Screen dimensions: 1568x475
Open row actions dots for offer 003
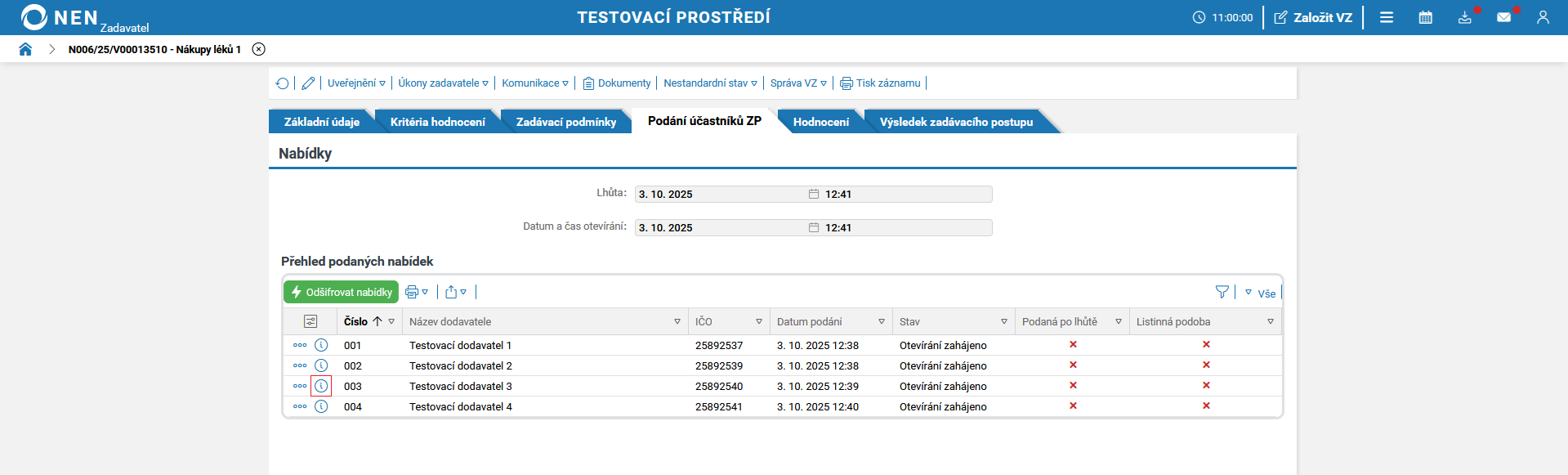300,386
